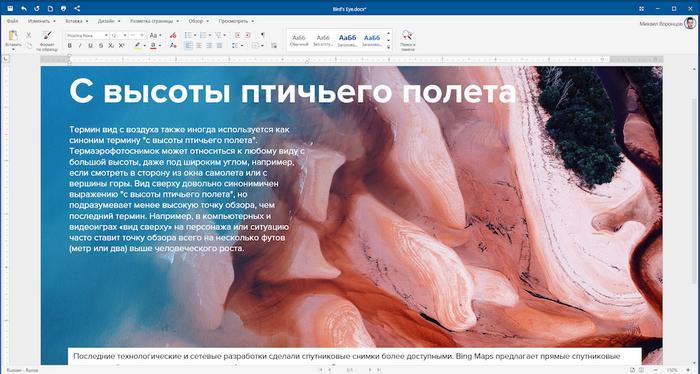Align the text left
The width and height of the screenshot is (700, 374).
pos(188,46)
